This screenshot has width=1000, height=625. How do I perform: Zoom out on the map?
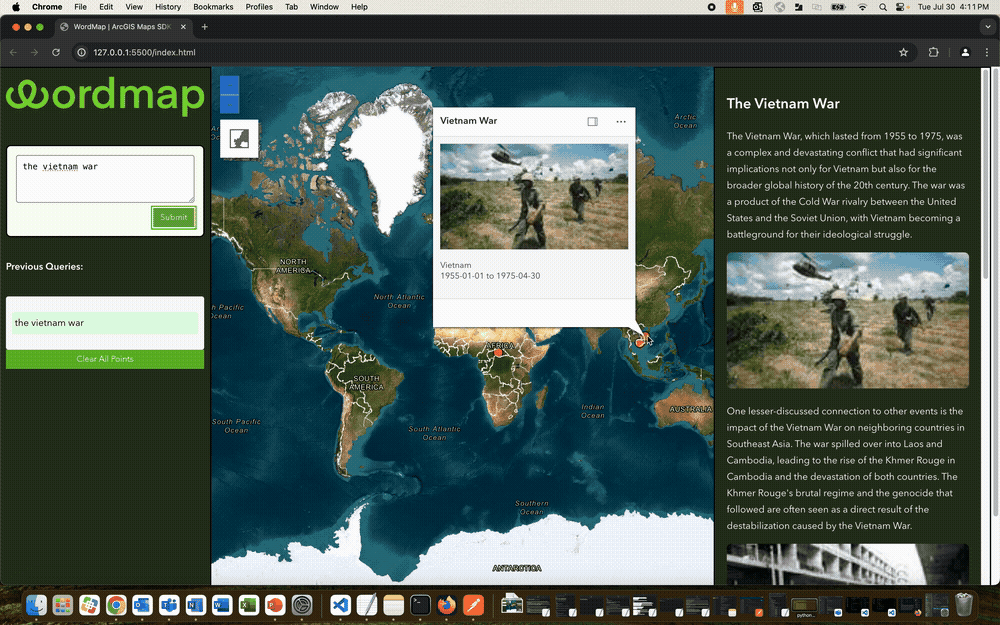tap(230, 104)
